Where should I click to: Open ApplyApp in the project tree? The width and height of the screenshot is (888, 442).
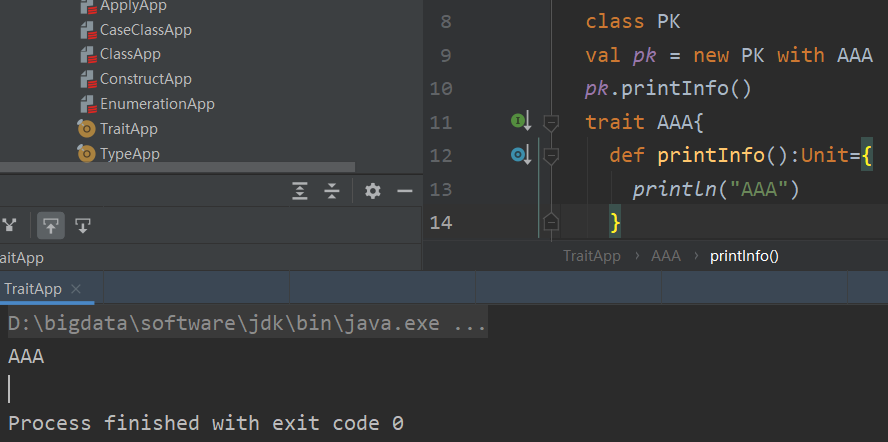[133, 6]
